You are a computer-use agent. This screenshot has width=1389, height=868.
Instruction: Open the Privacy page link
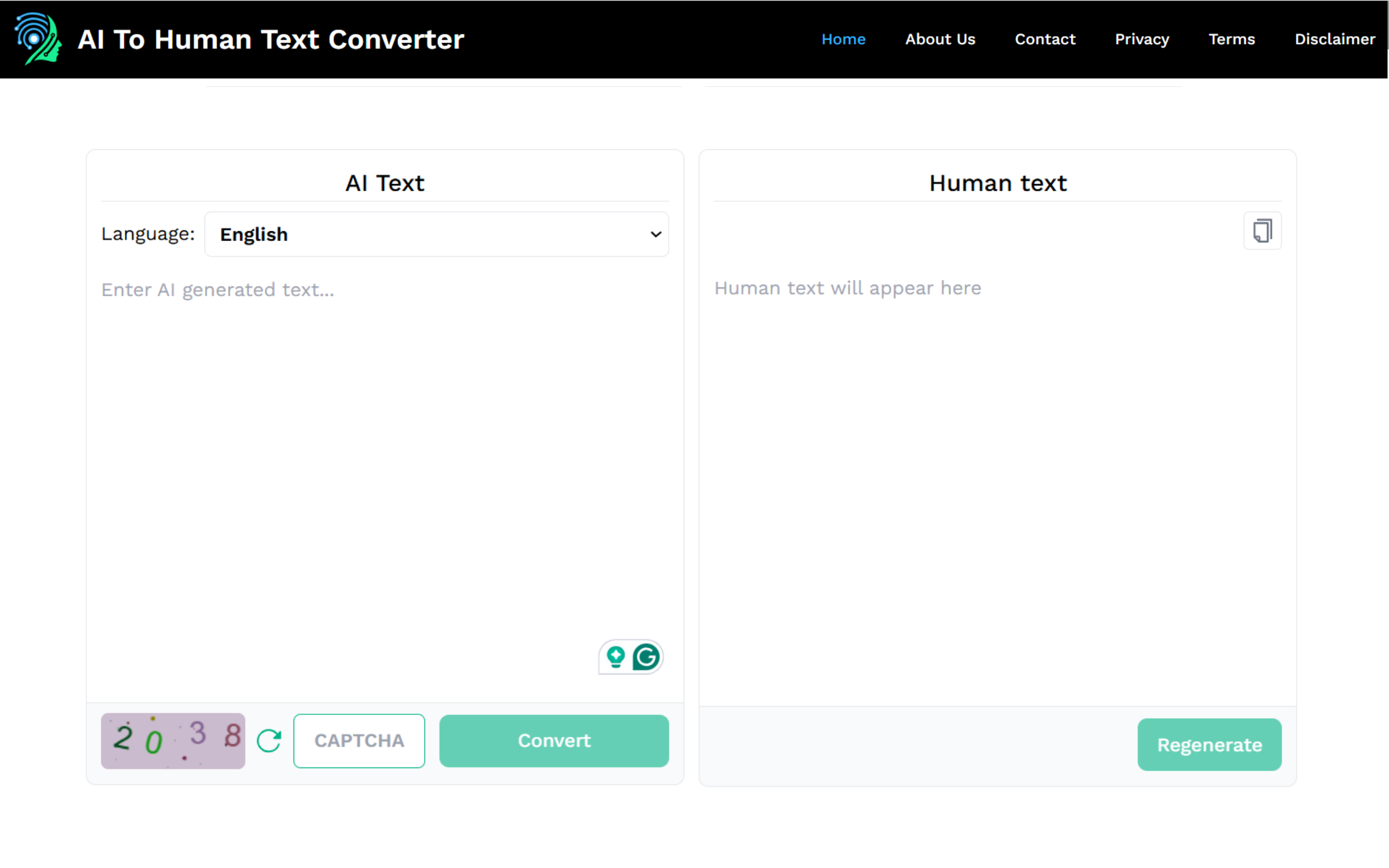1141,39
